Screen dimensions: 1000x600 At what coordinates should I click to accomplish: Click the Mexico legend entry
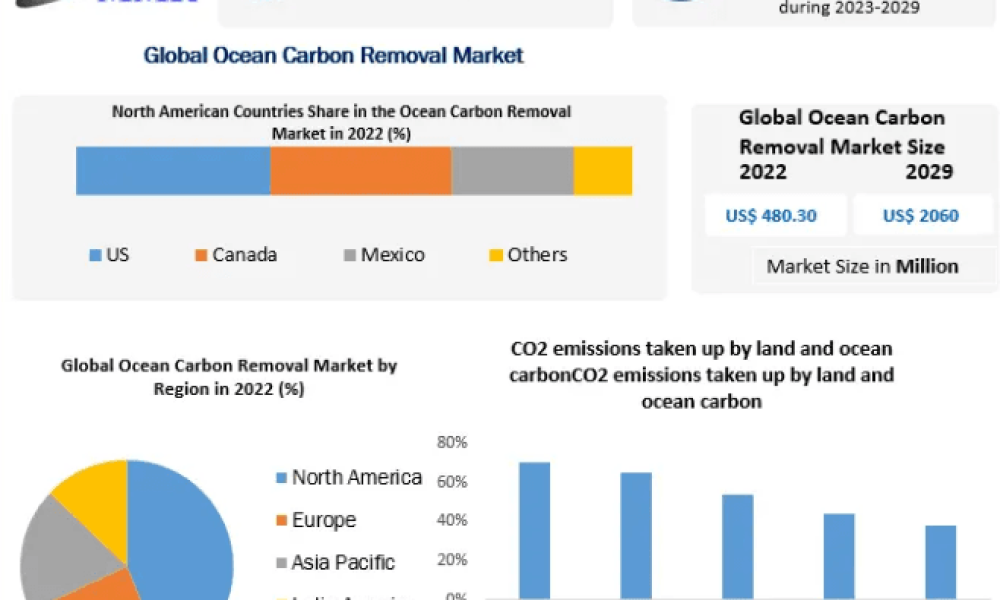(384, 255)
